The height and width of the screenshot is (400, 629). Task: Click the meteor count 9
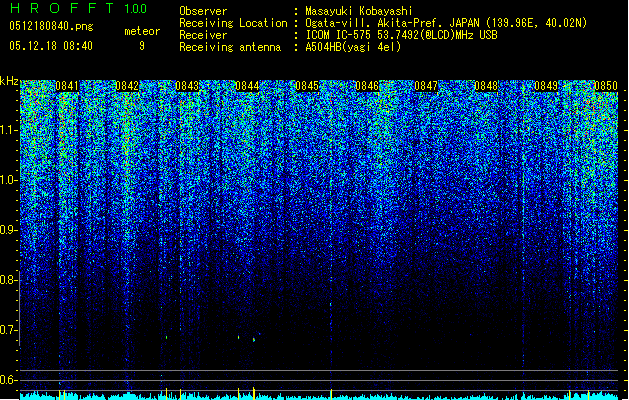click(x=142, y=46)
